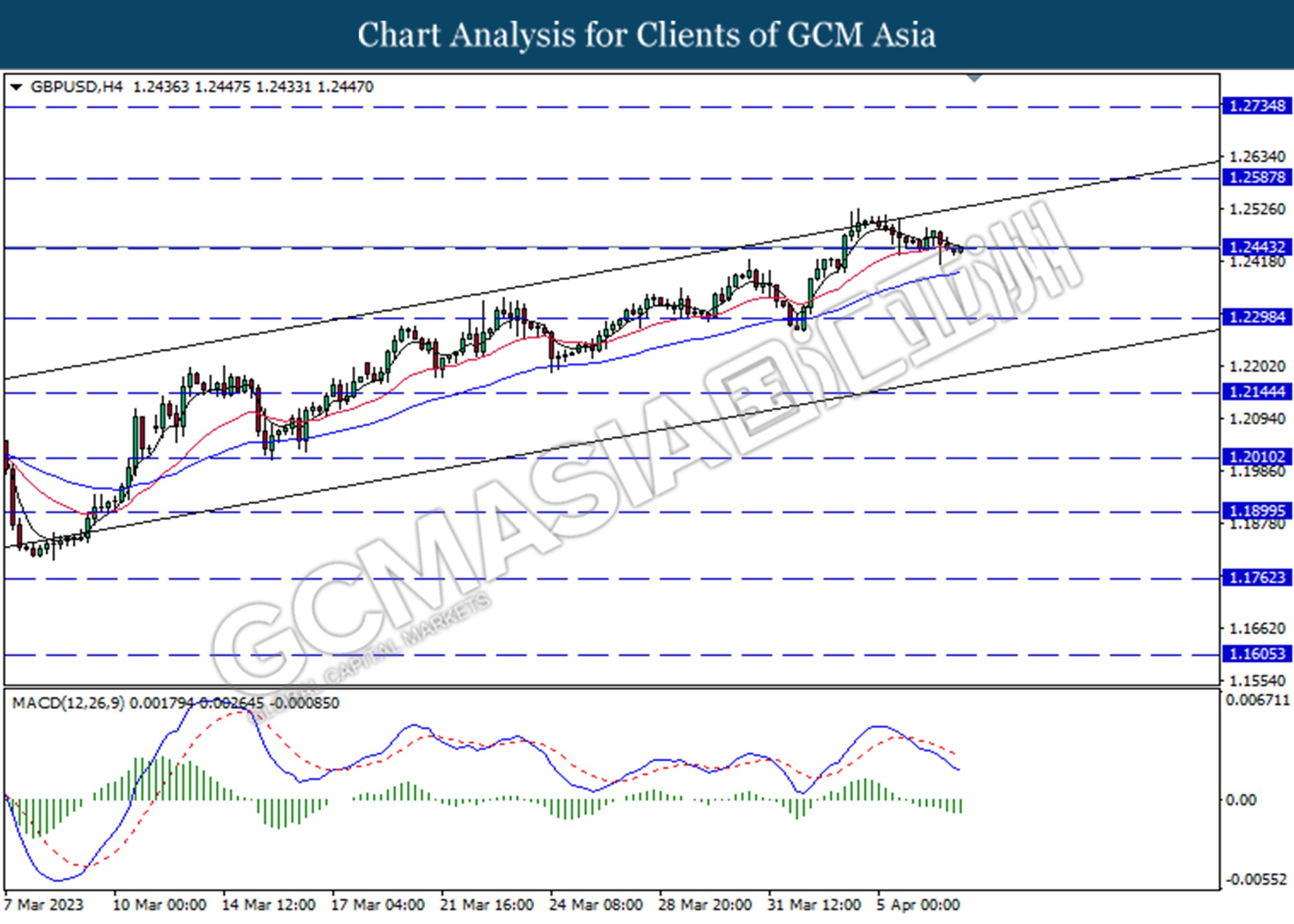Click the 28 Mar 20:00 time label

click(x=705, y=905)
